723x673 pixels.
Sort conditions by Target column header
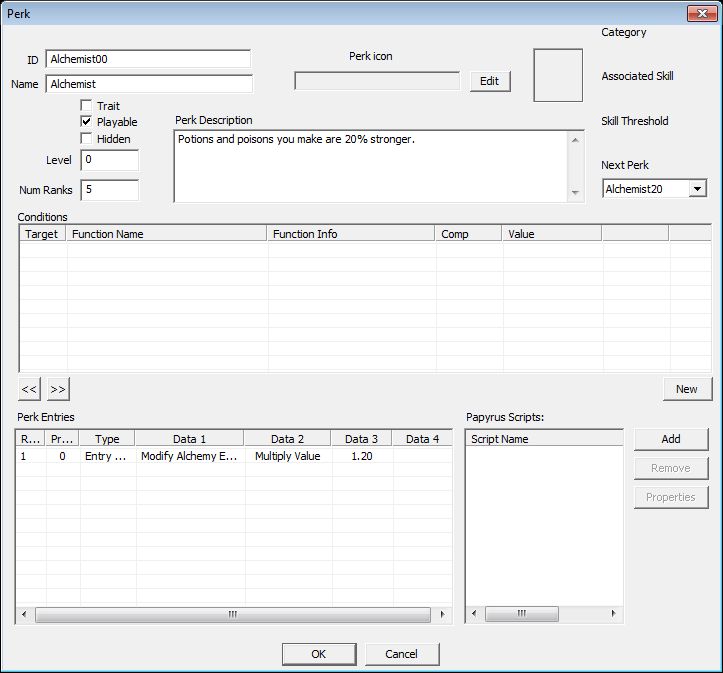coord(43,234)
